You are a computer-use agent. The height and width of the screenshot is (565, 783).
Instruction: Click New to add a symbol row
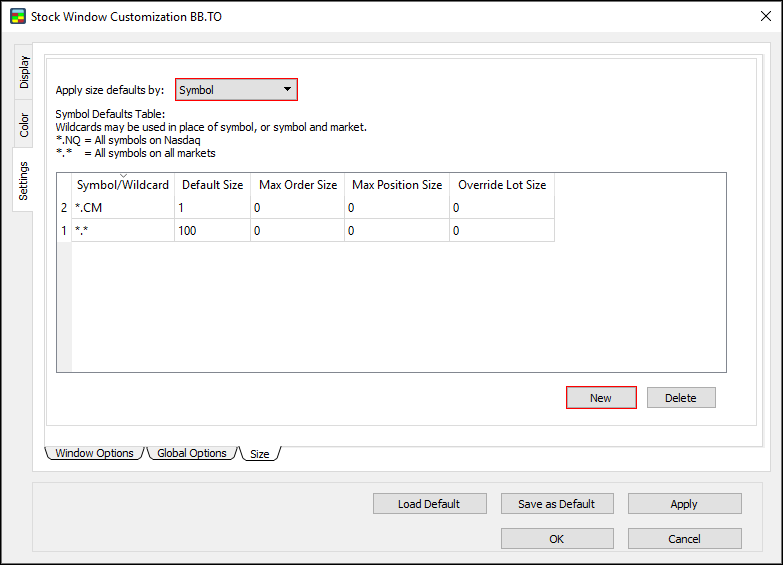coord(601,398)
